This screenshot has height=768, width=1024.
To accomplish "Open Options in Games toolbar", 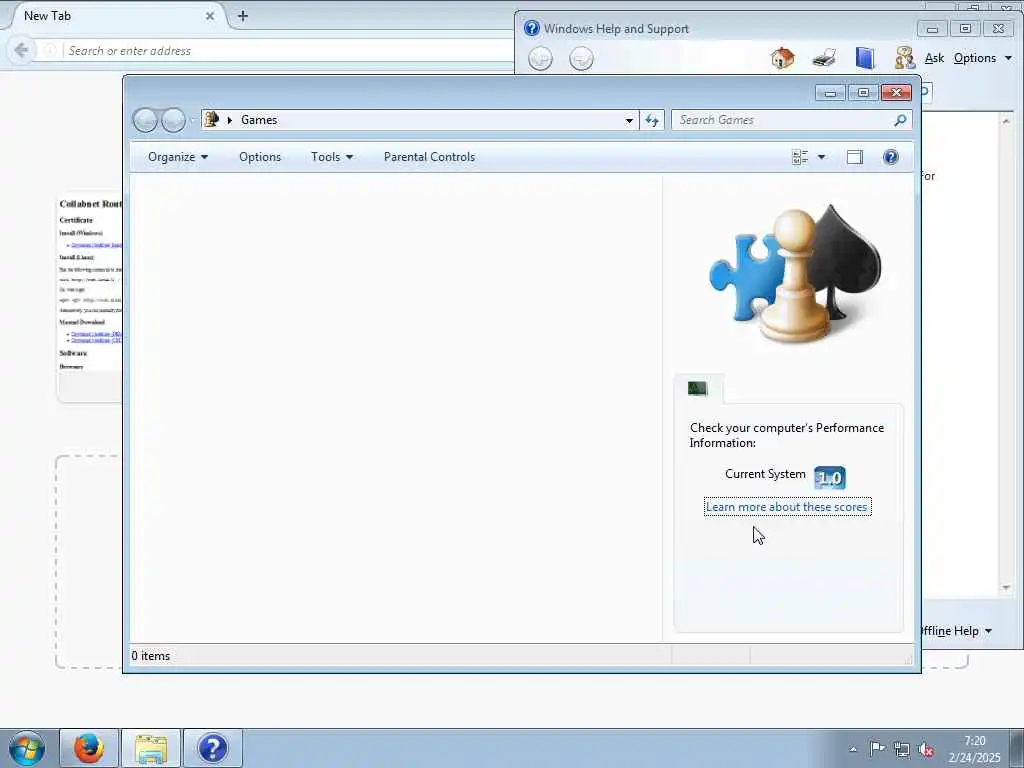I will pos(260,157).
